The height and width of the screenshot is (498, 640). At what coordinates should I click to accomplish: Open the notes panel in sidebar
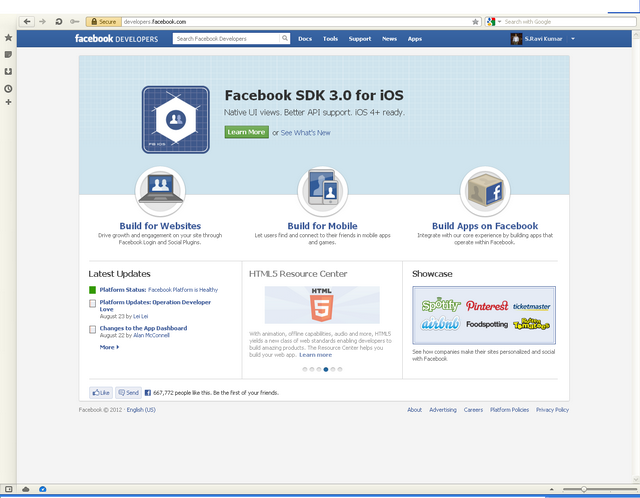pyautogui.click(x=8, y=55)
